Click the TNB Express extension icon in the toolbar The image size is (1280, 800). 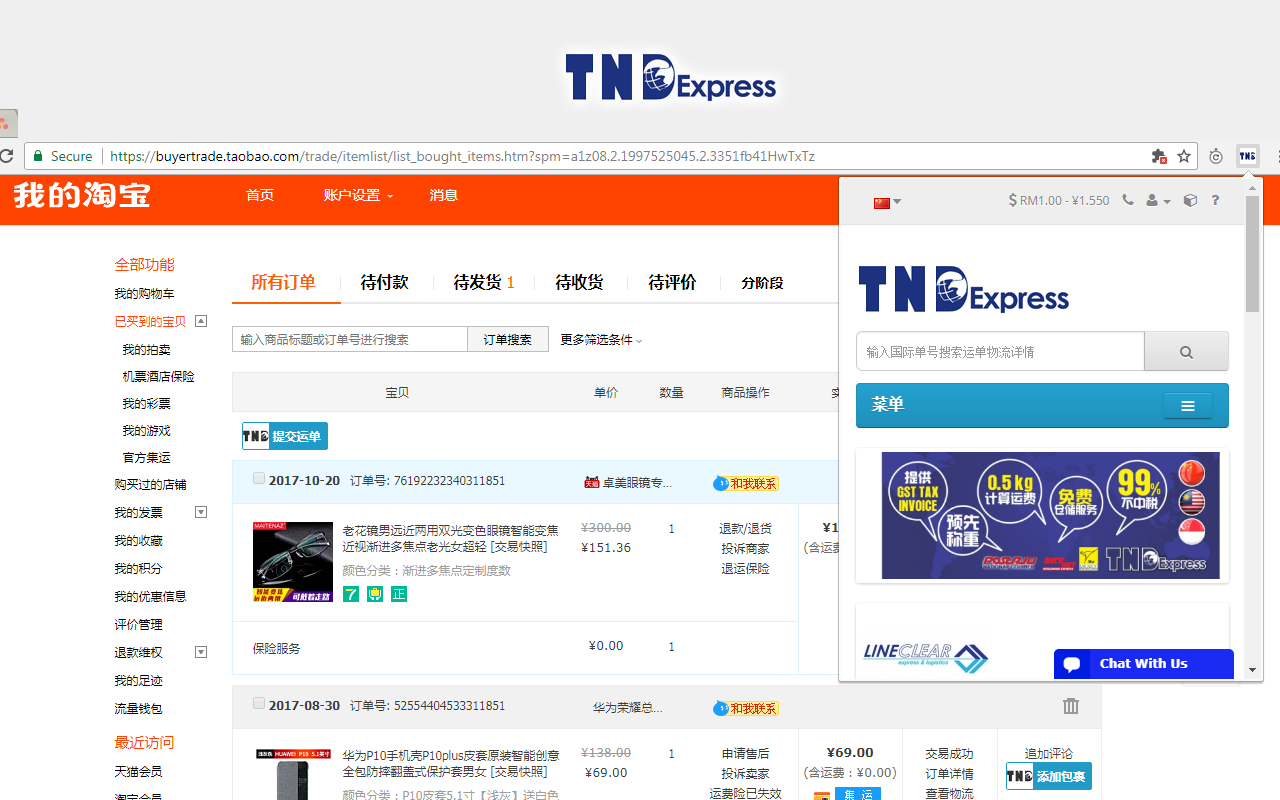coord(1247,156)
